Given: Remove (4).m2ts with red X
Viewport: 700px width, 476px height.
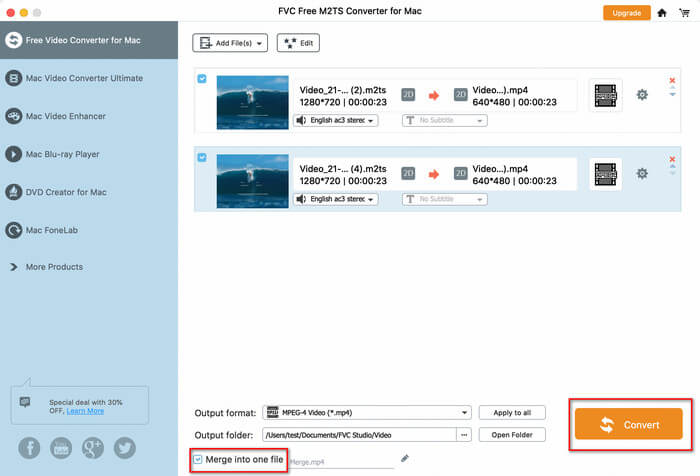Looking at the screenshot, I should [672, 159].
